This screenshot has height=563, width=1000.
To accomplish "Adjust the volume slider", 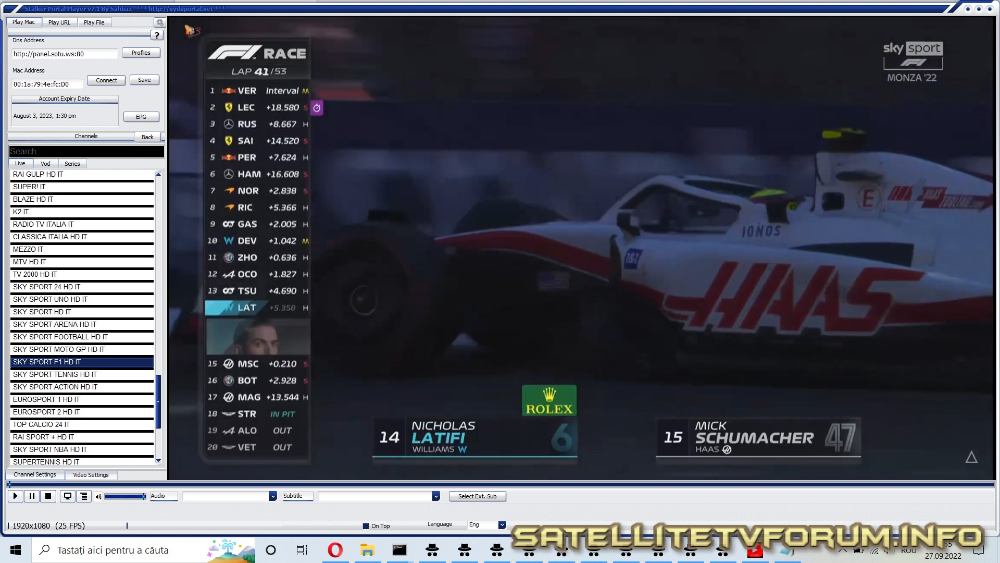I will 125,496.
